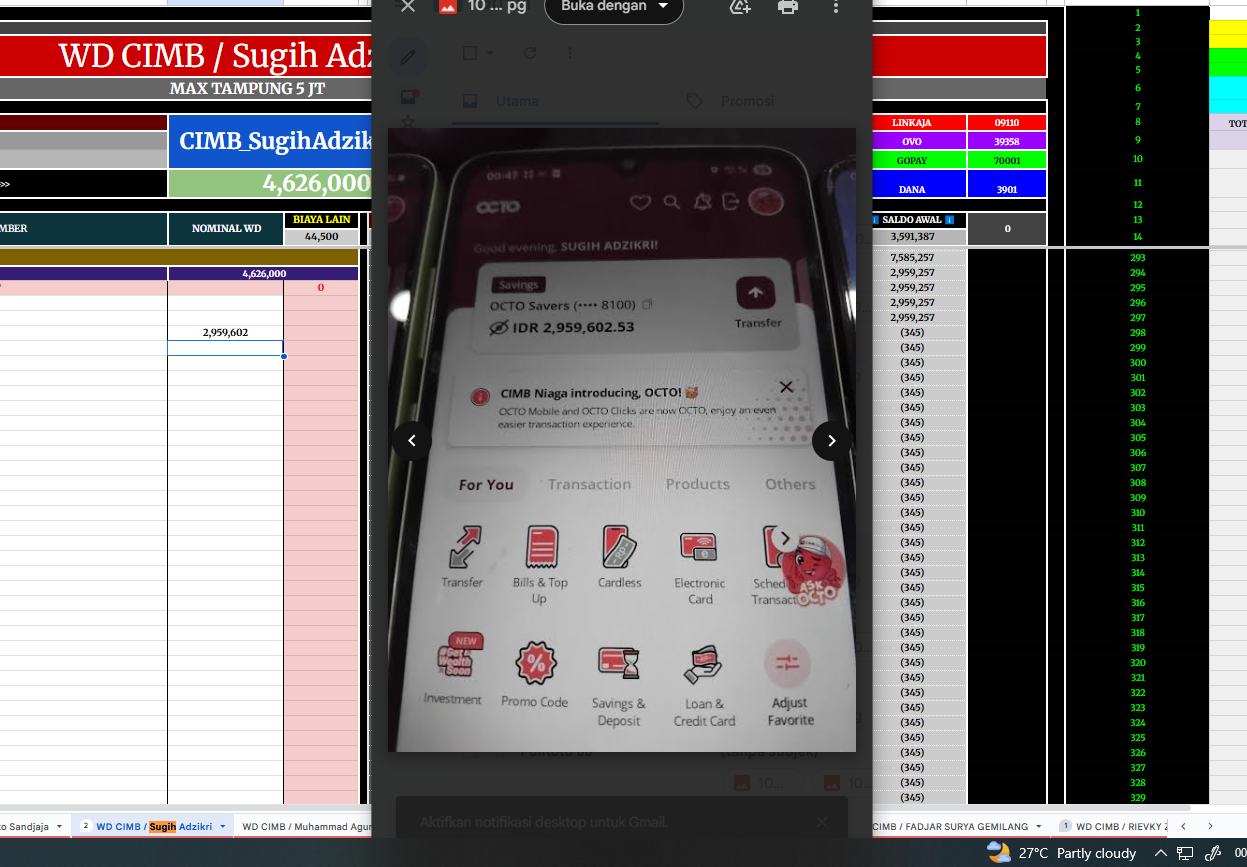This screenshot has height=867, width=1247.
Task: Open the 'WD CIMB / Sugih Adzikri' sheet tab
Action: [154, 826]
